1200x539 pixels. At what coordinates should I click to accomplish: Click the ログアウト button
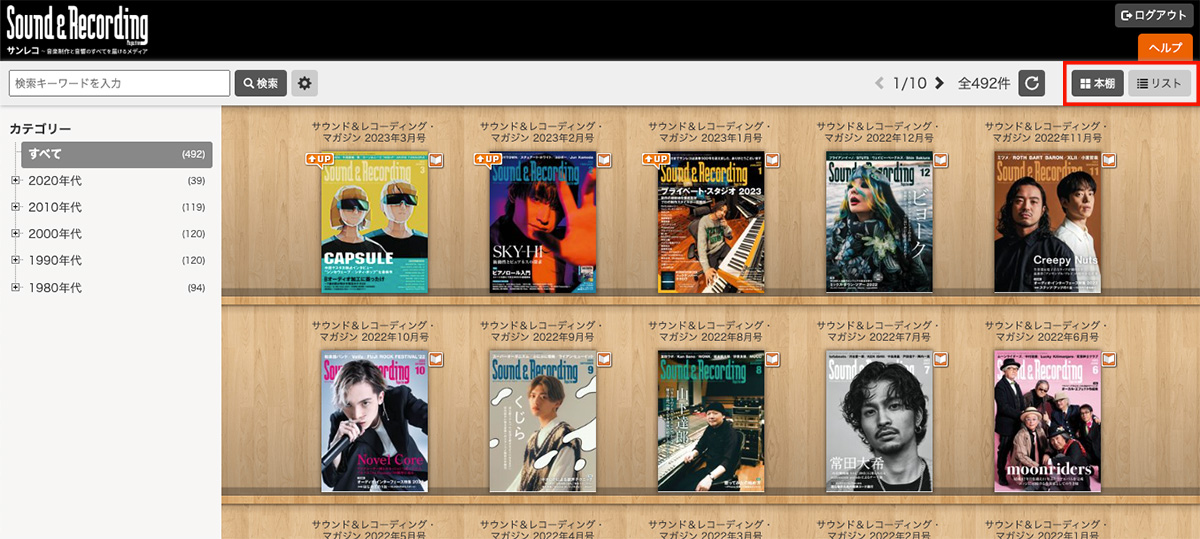(x=1154, y=15)
